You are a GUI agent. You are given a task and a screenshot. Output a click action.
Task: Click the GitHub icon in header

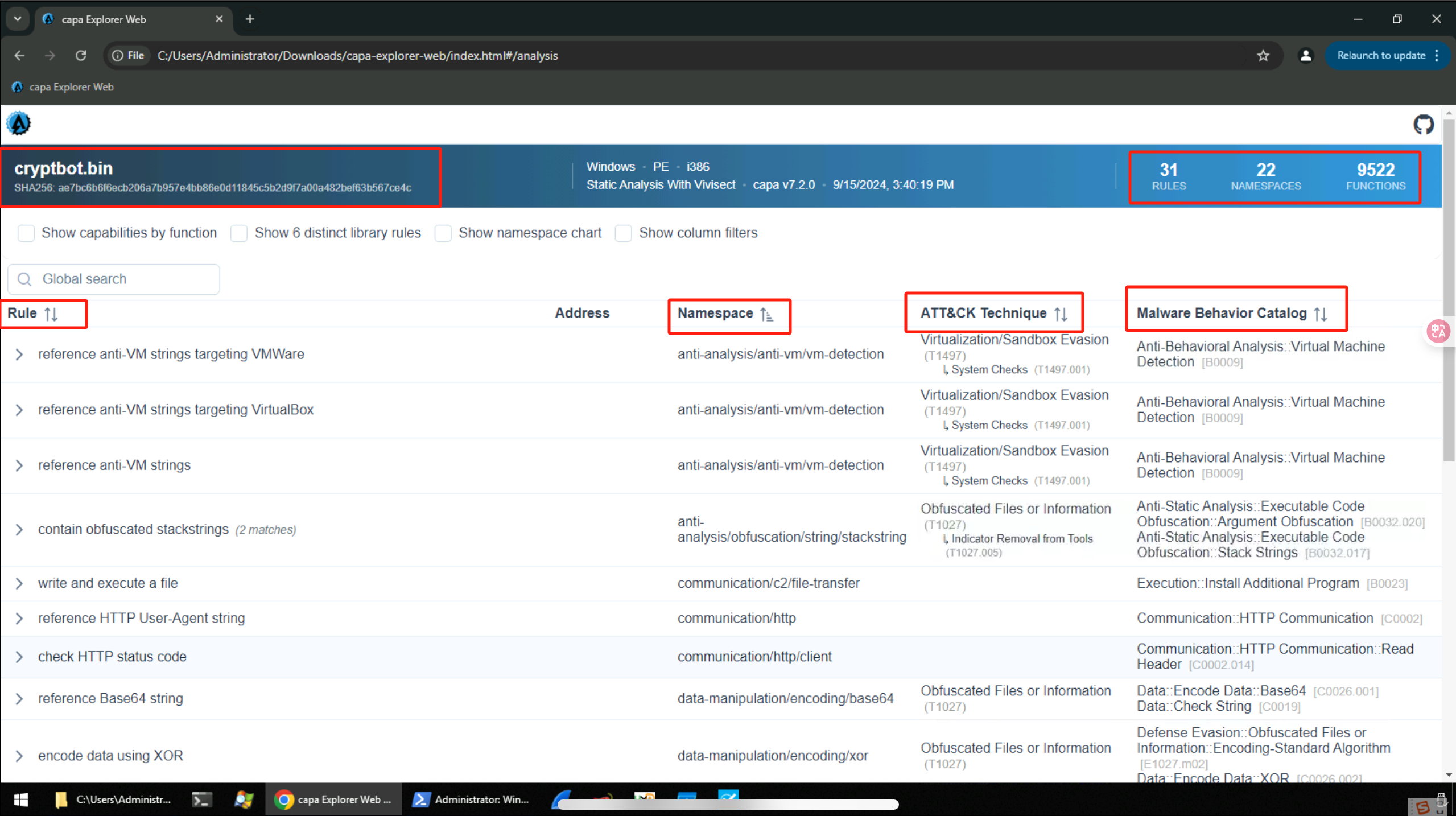[x=1423, y=124]
